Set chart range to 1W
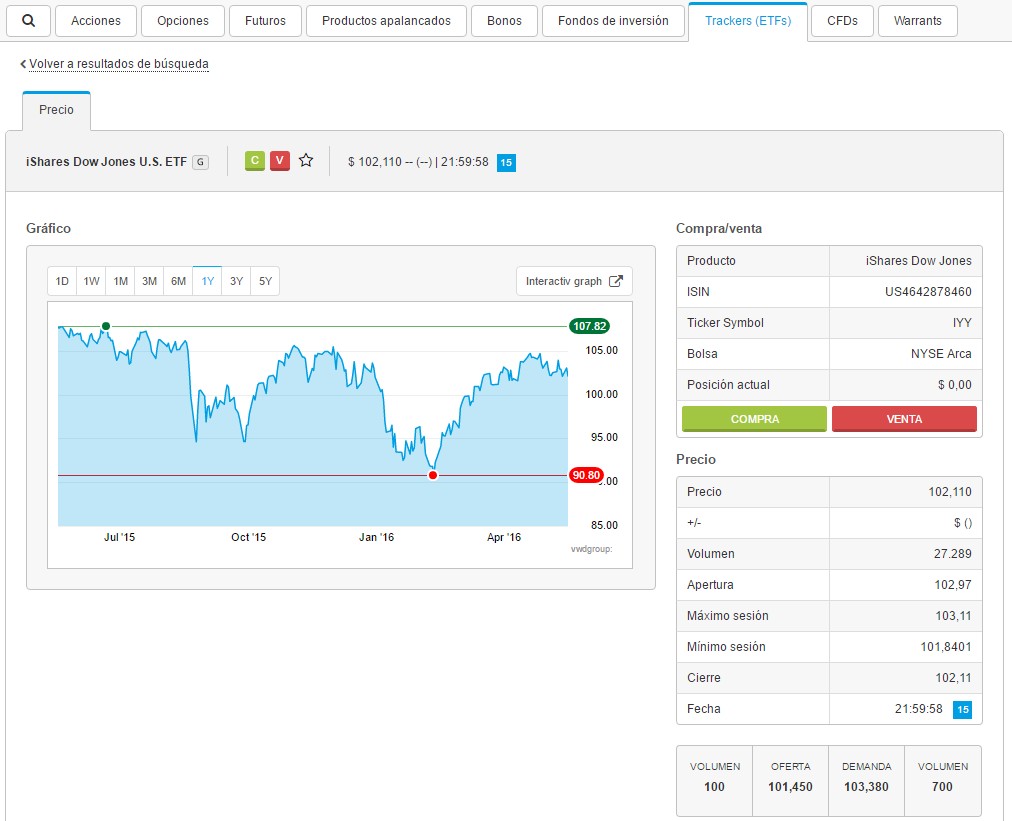The width and height of the screenshot is (1012, 821). pyautogui.click(x=91, y=281)
